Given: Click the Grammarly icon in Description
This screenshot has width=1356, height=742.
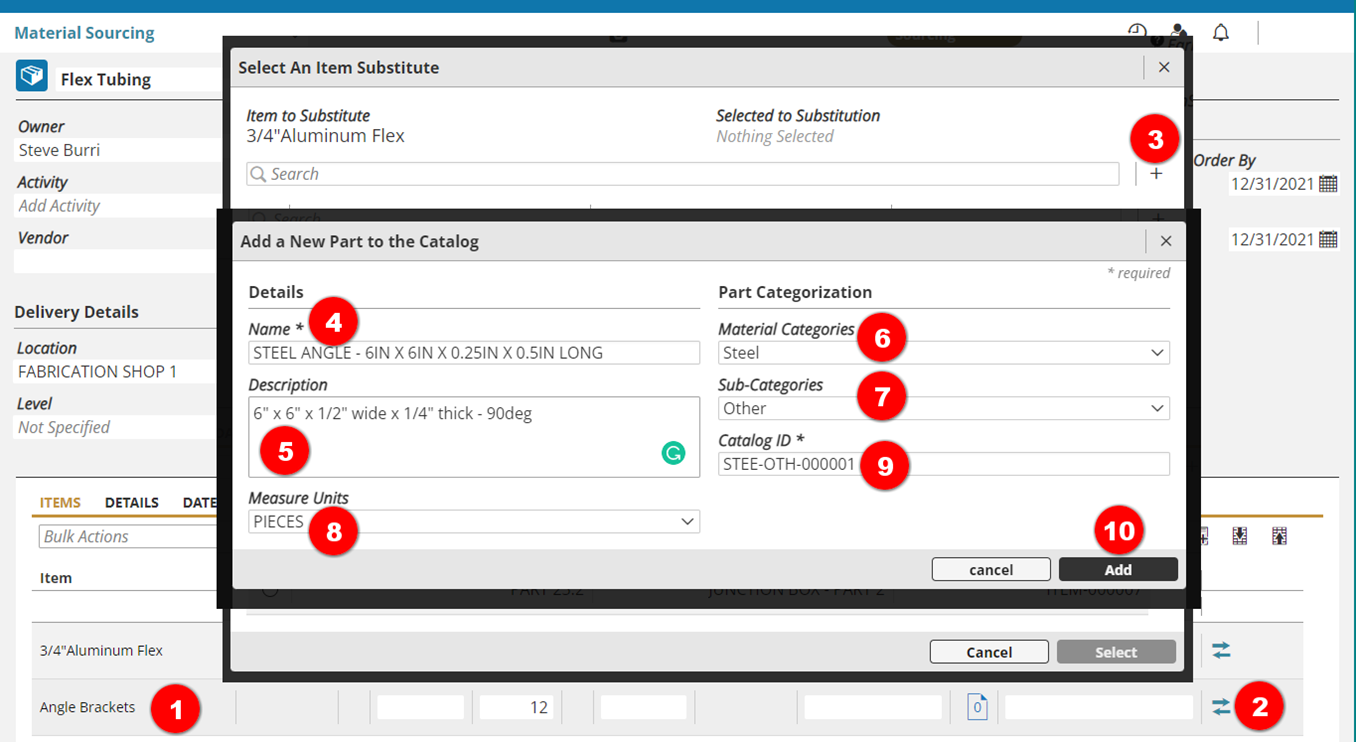Looking at the screenshot, I should pos(673,453).
